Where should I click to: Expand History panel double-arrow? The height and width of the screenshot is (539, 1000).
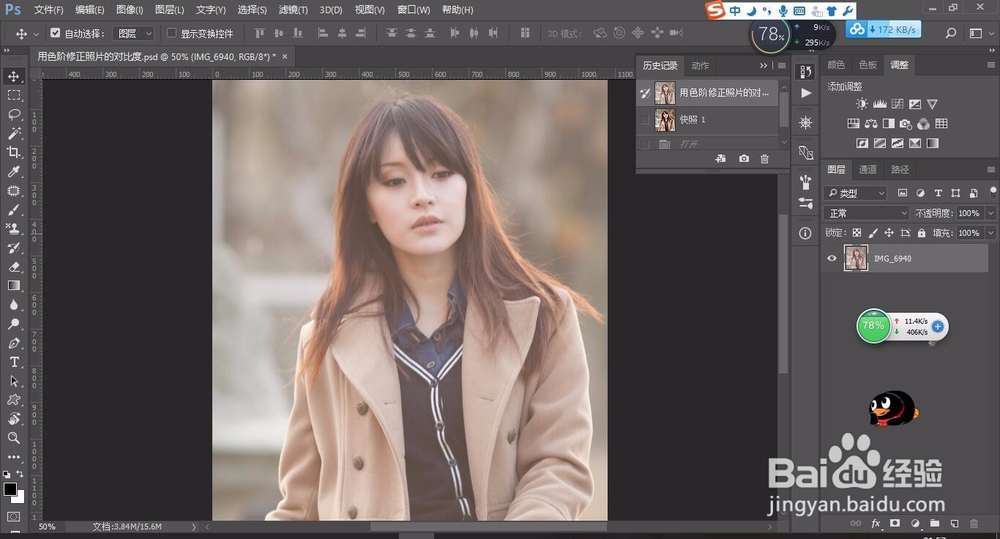763,66
